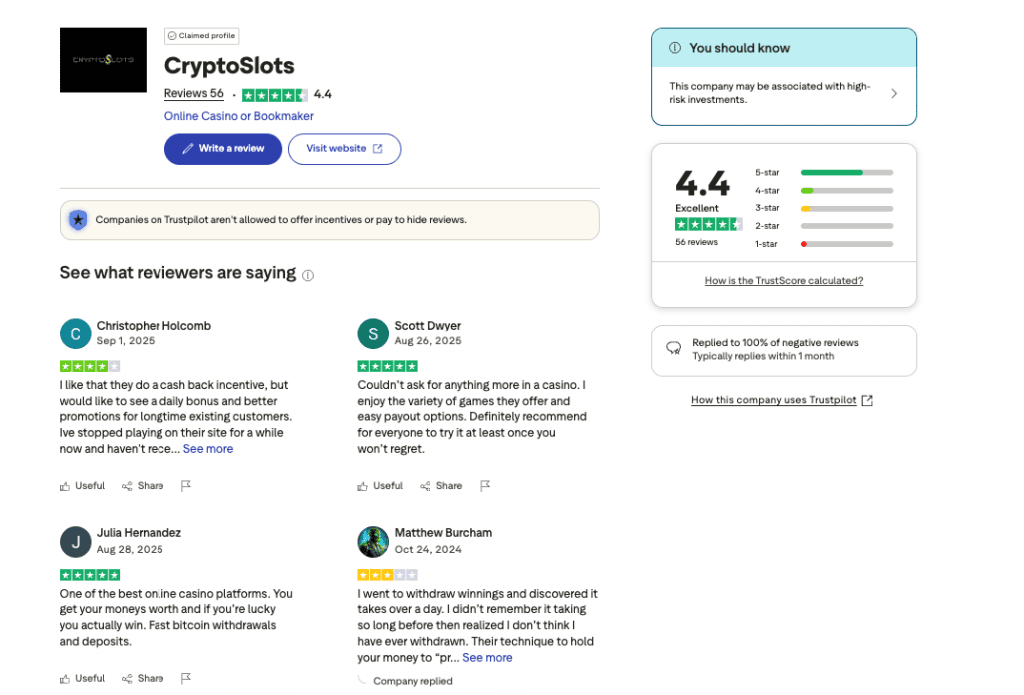Viewport: 1024px width, 695px height.
Task: Click the thumbs-up Useful icon on Scott Dwyer's review
Action: point(363,486)
